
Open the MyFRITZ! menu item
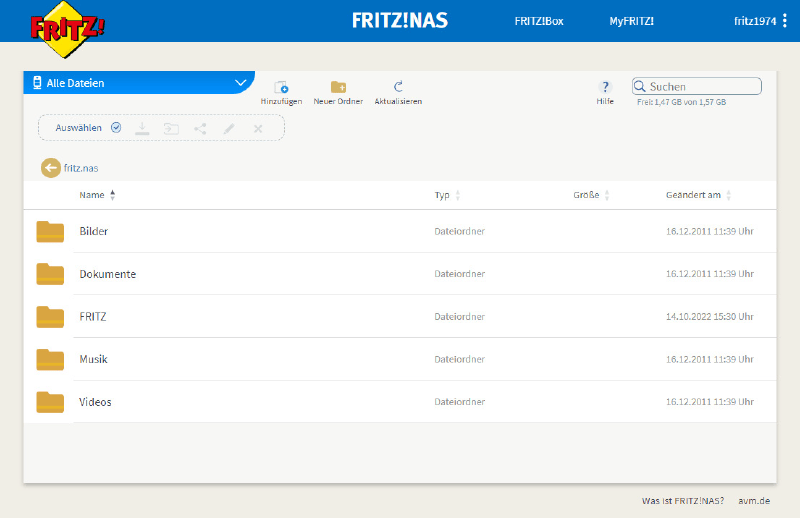(x=631, y=21)
